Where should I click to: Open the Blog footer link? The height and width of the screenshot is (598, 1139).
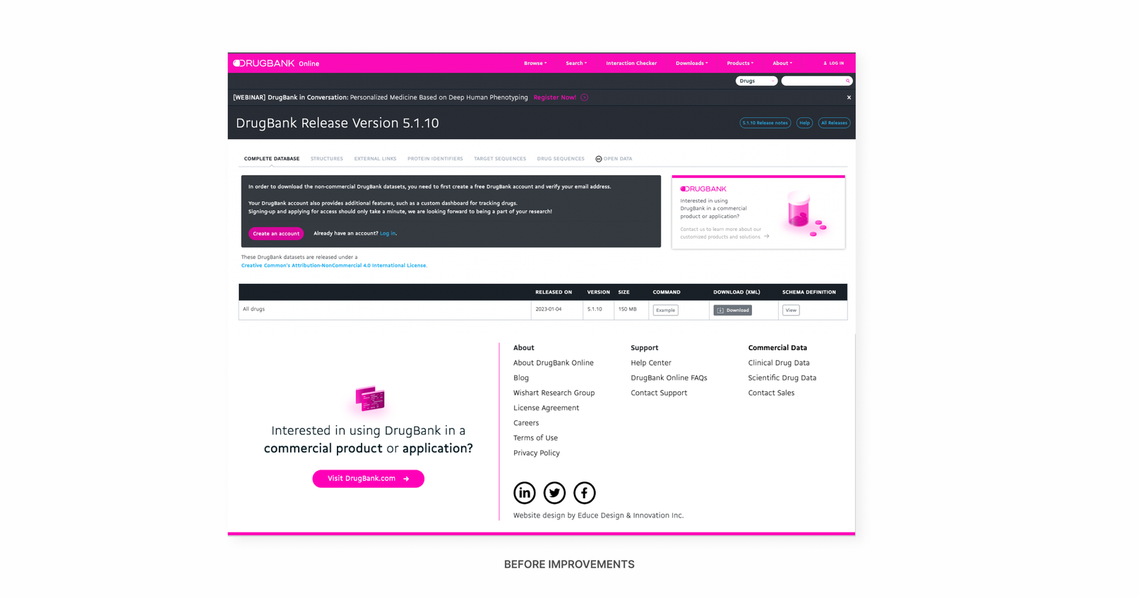click(x=521, y=378)
